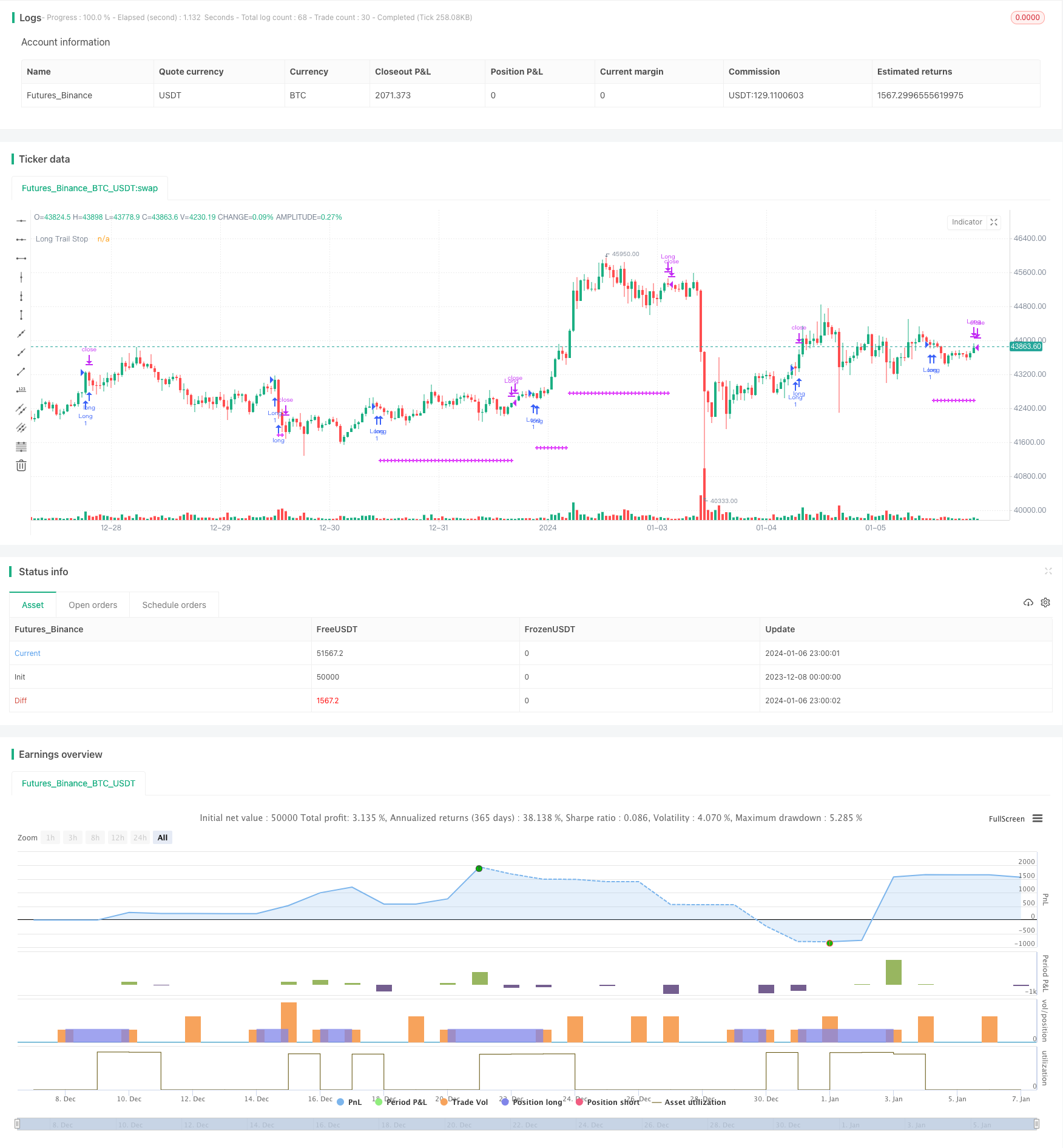The image size is (1063, 1148).
Task: Switch to the Schedule orders tab
Action: pos(174,605)
